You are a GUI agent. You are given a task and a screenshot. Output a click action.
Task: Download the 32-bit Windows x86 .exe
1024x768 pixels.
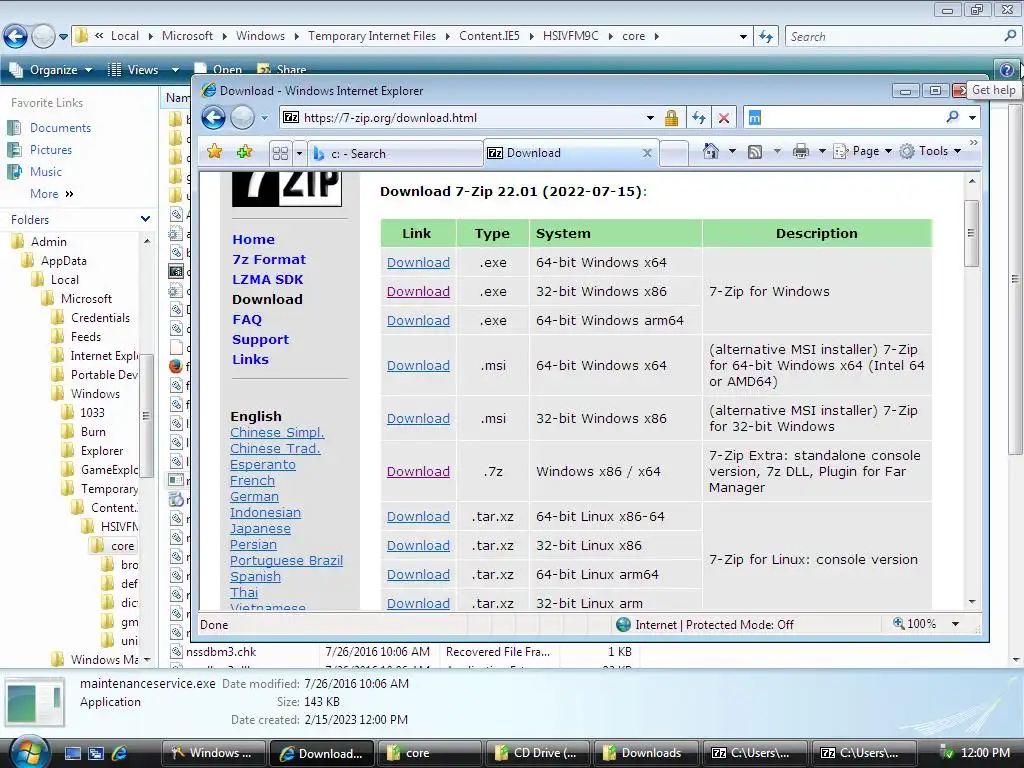418,291
